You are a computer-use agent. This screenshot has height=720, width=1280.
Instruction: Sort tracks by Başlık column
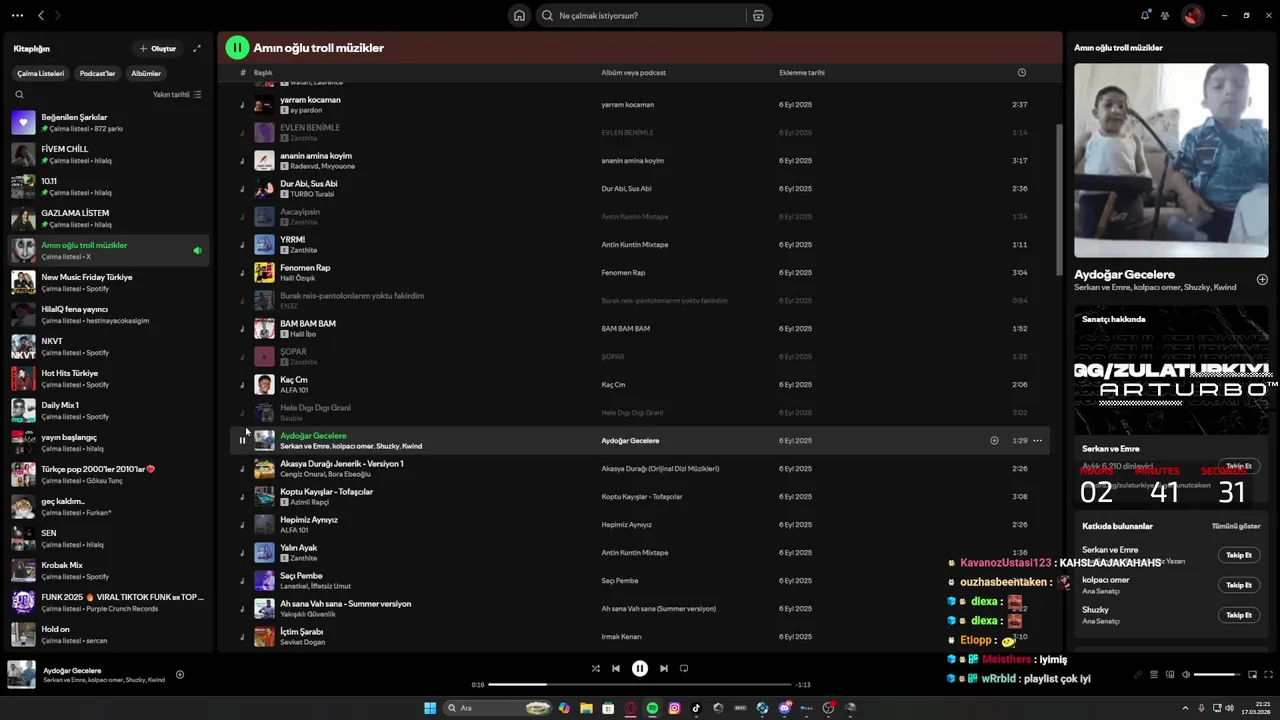[x=263, y=72]
